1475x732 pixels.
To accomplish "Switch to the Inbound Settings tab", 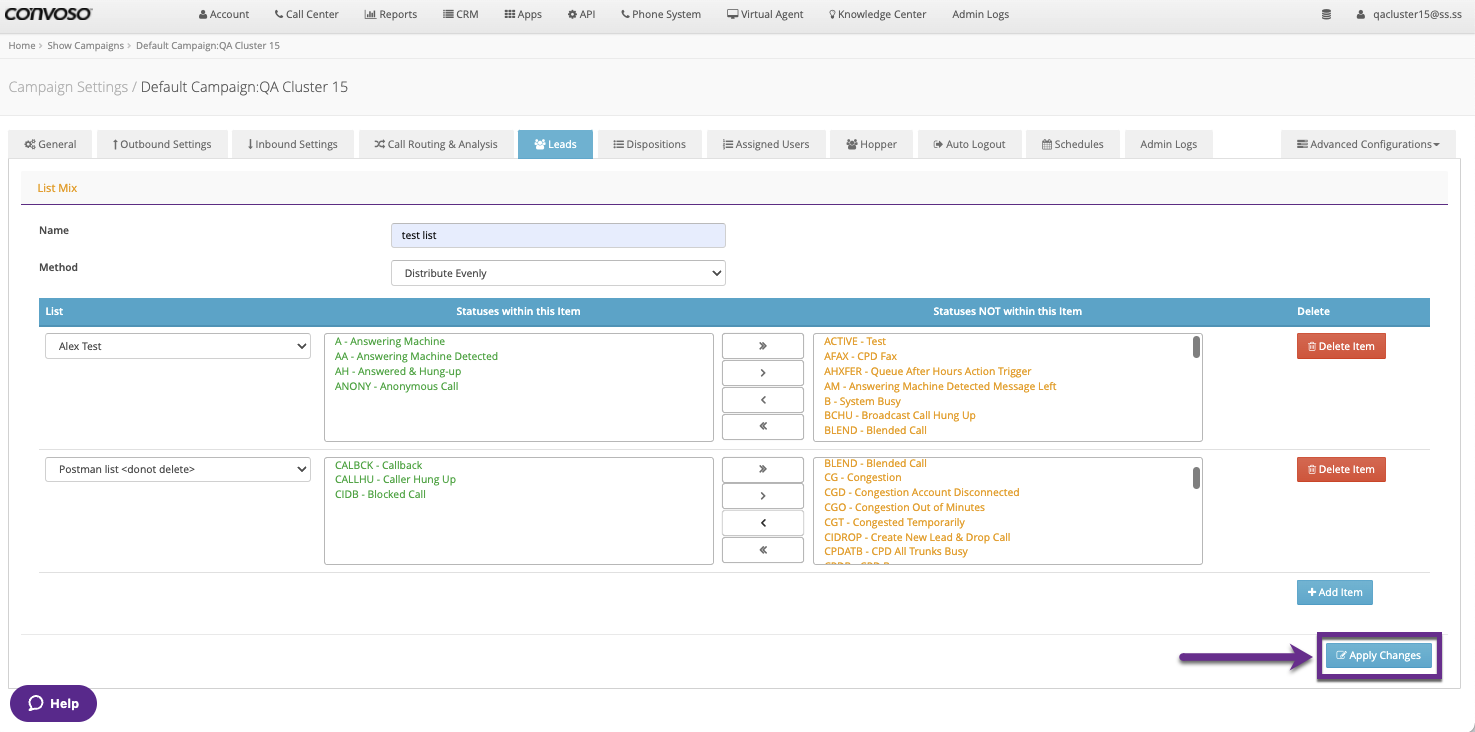I will click(x=292, y=144).
